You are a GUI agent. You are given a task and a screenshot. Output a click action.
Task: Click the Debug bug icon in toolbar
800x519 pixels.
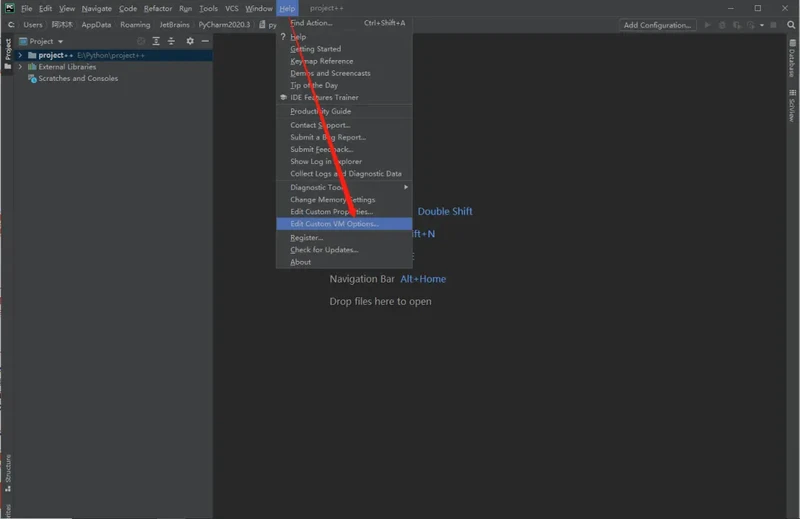[x=722, y=25]
